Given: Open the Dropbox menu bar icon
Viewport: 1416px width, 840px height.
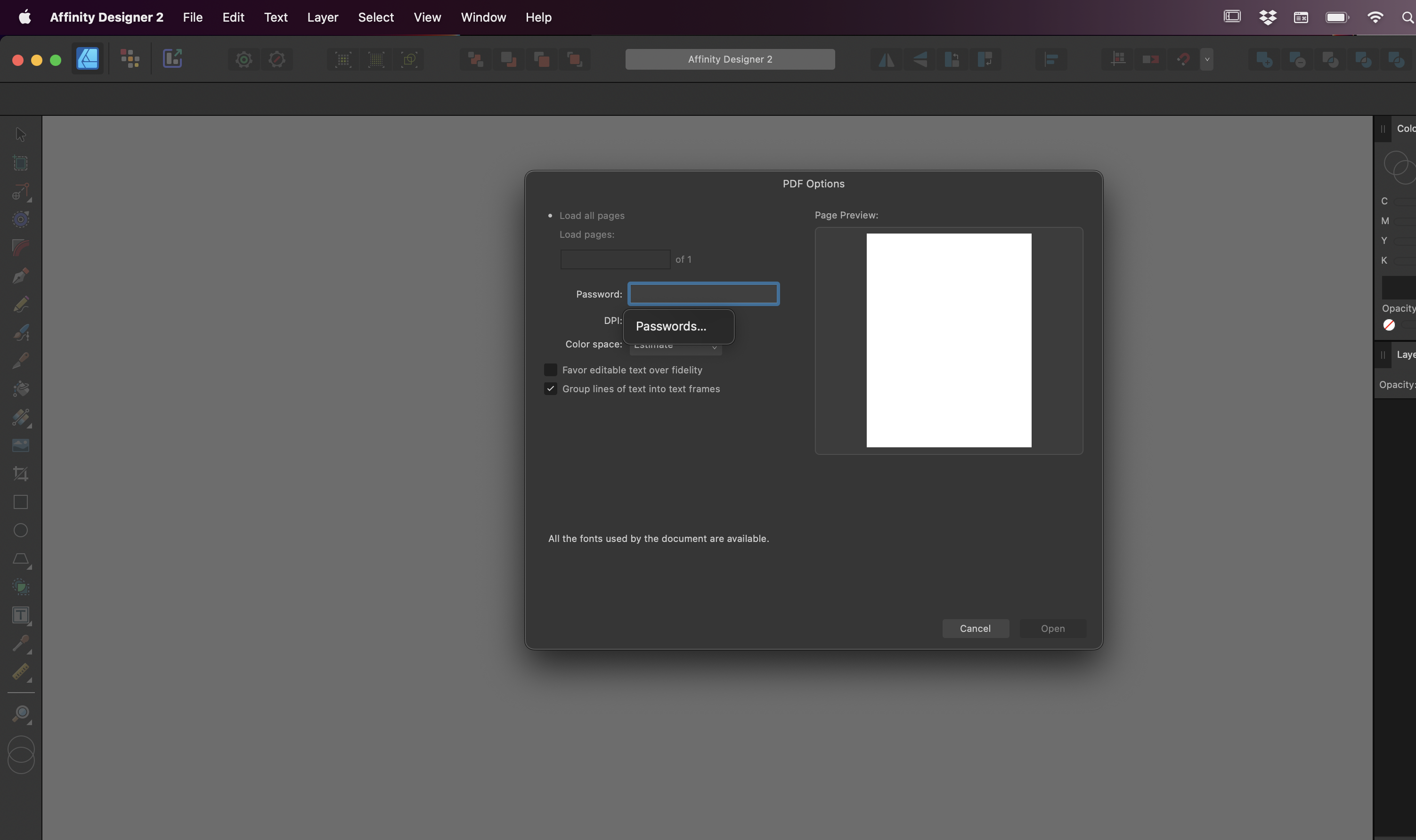Looking at the screenshot, I should (x=1267, y=17).
